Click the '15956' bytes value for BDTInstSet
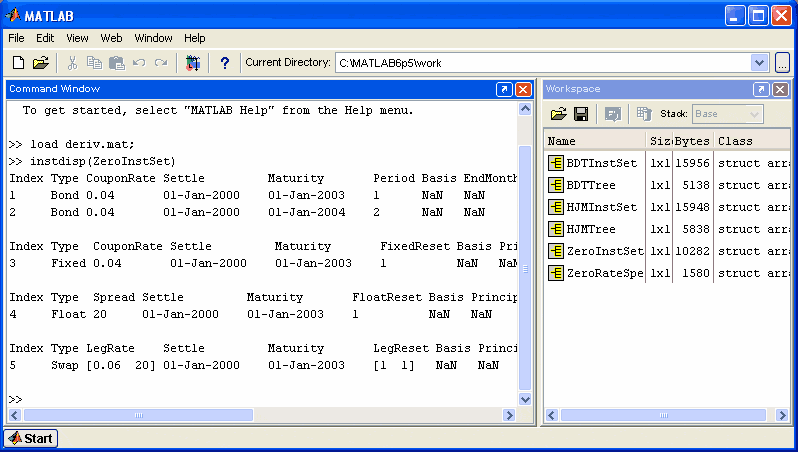The width and height of the screenshot is (798, 453). tap(692, 163)
